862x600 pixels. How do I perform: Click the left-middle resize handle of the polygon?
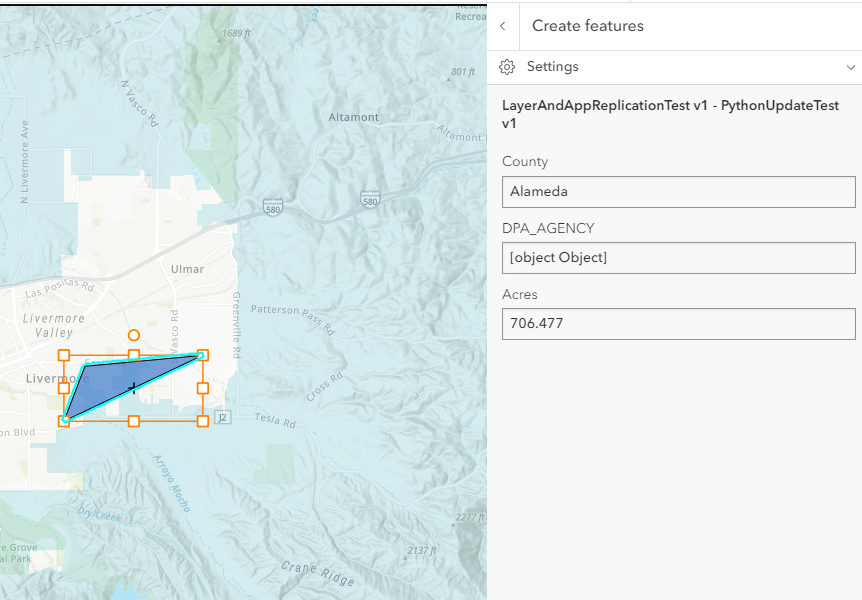tap(64, 388)
